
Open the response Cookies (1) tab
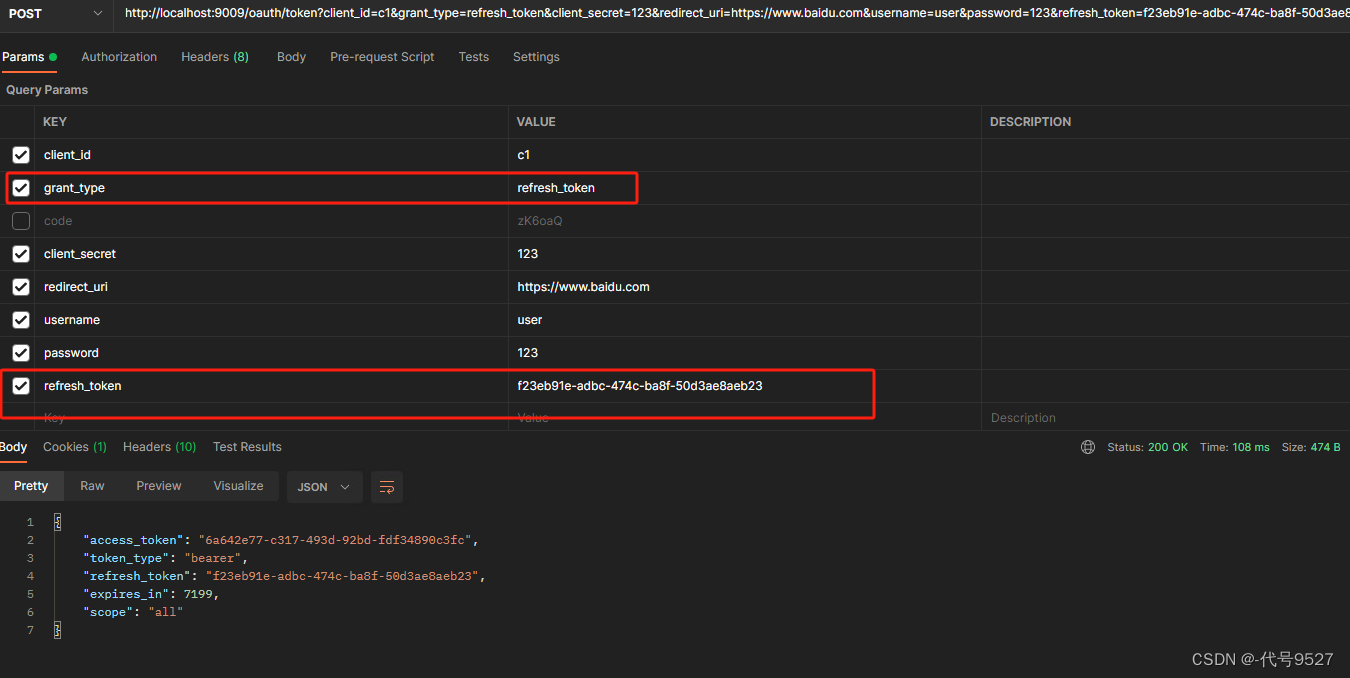pyautogui.click(x=75, y=447)
